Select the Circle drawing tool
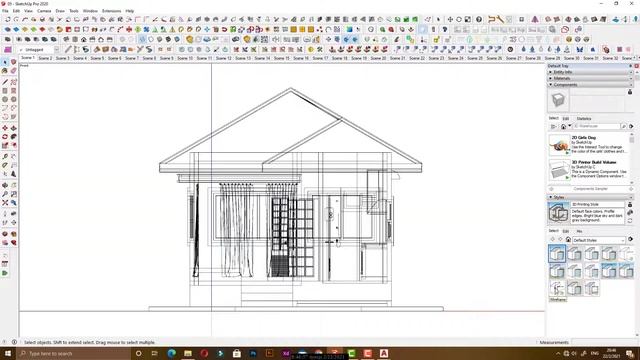640x360 pixels. click(5, 99)
